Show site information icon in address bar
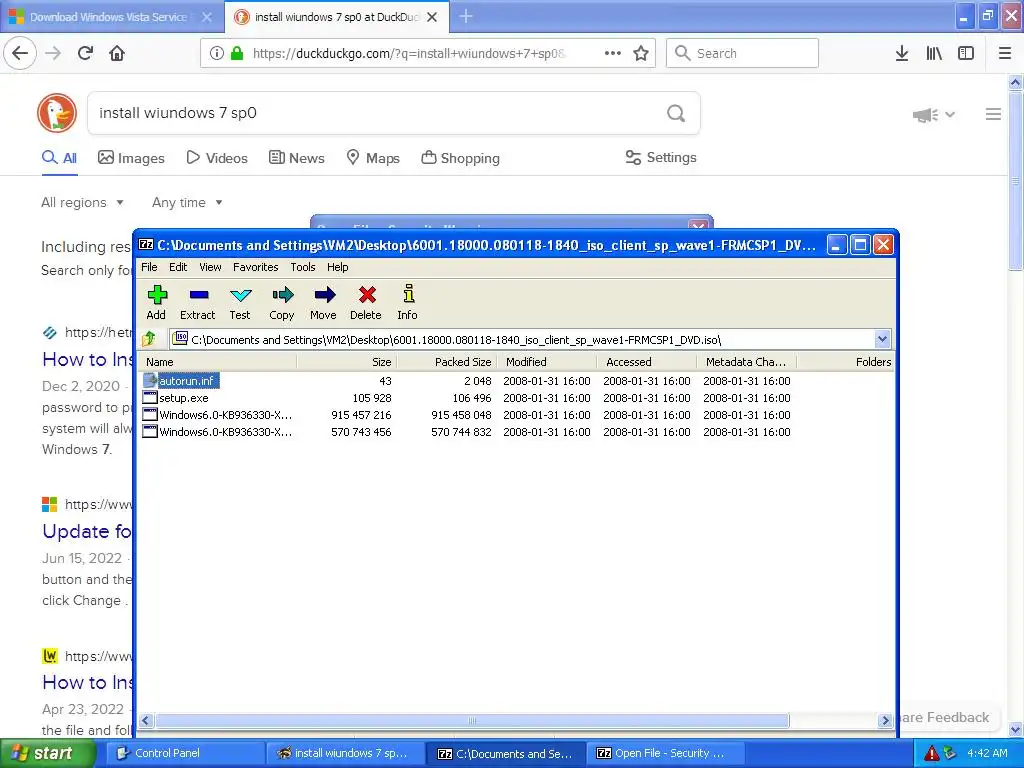 tap(217, 53)
